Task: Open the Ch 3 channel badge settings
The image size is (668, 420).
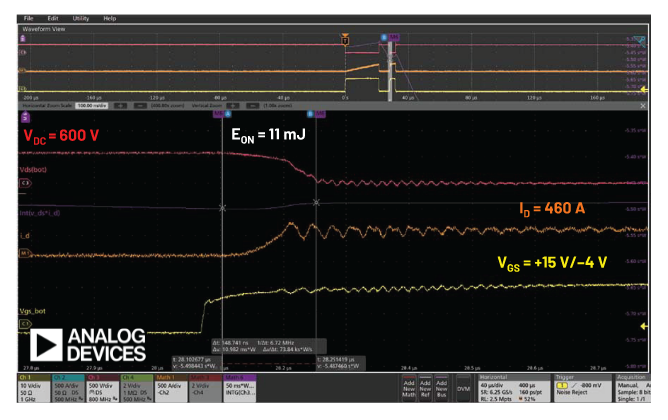Action: pos(105,385)
